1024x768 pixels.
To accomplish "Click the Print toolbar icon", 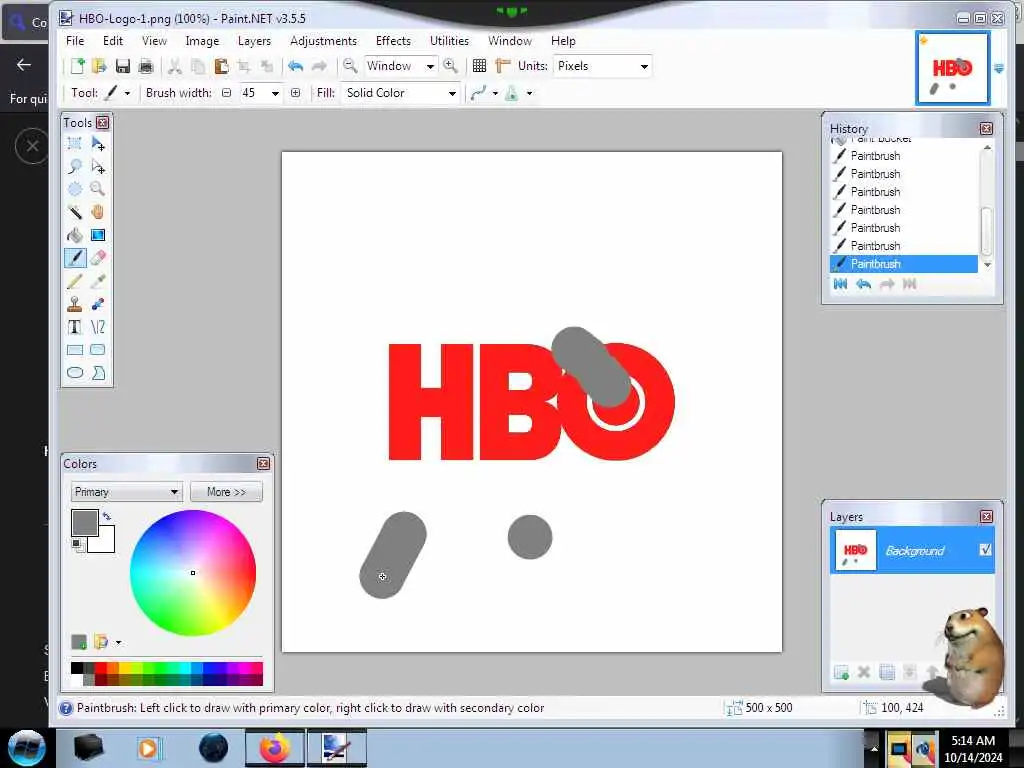I will [146, 66].
